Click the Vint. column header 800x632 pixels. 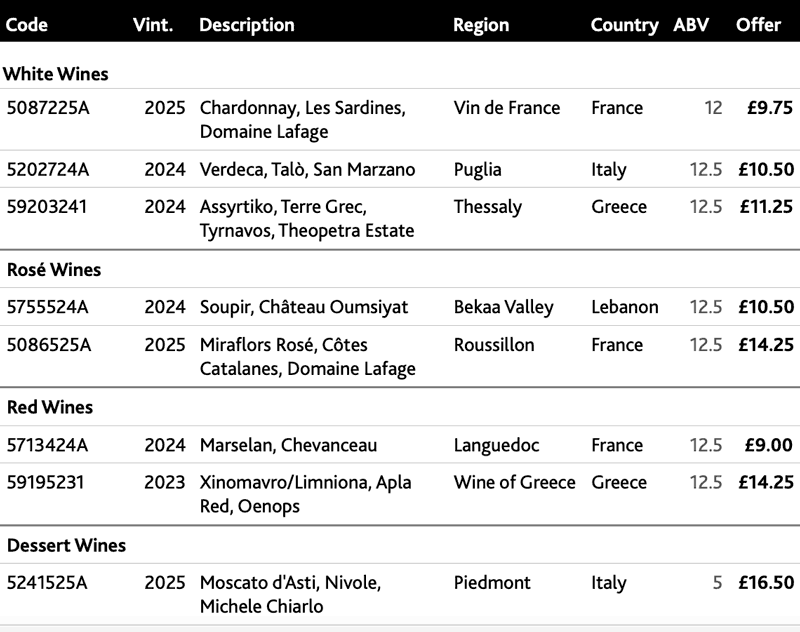tap(153, 24)
